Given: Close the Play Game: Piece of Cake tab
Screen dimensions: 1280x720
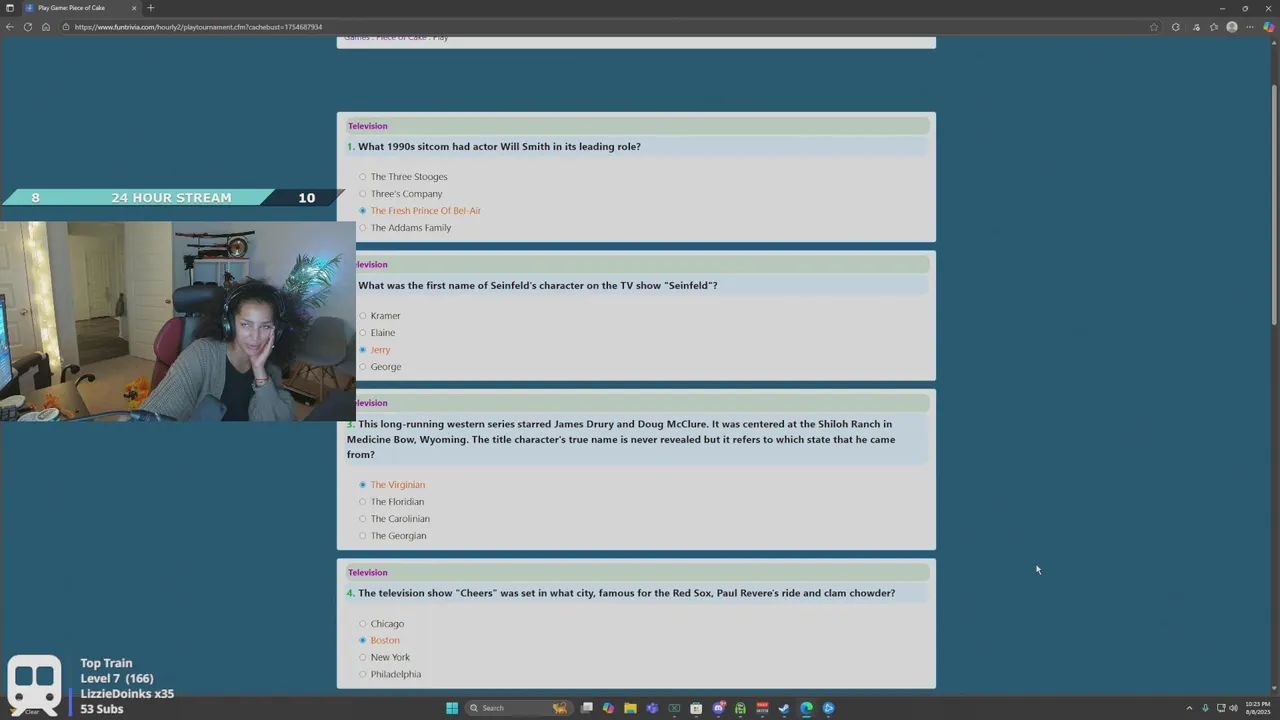Looking at the screenshot, I should coord(134,8).
